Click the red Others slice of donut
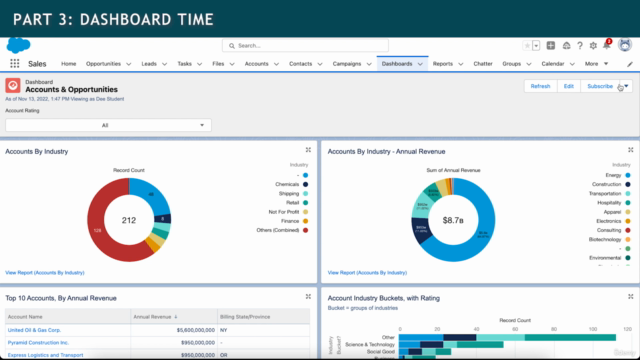Viewport: 640px width, 360px height. click(96, 231)
